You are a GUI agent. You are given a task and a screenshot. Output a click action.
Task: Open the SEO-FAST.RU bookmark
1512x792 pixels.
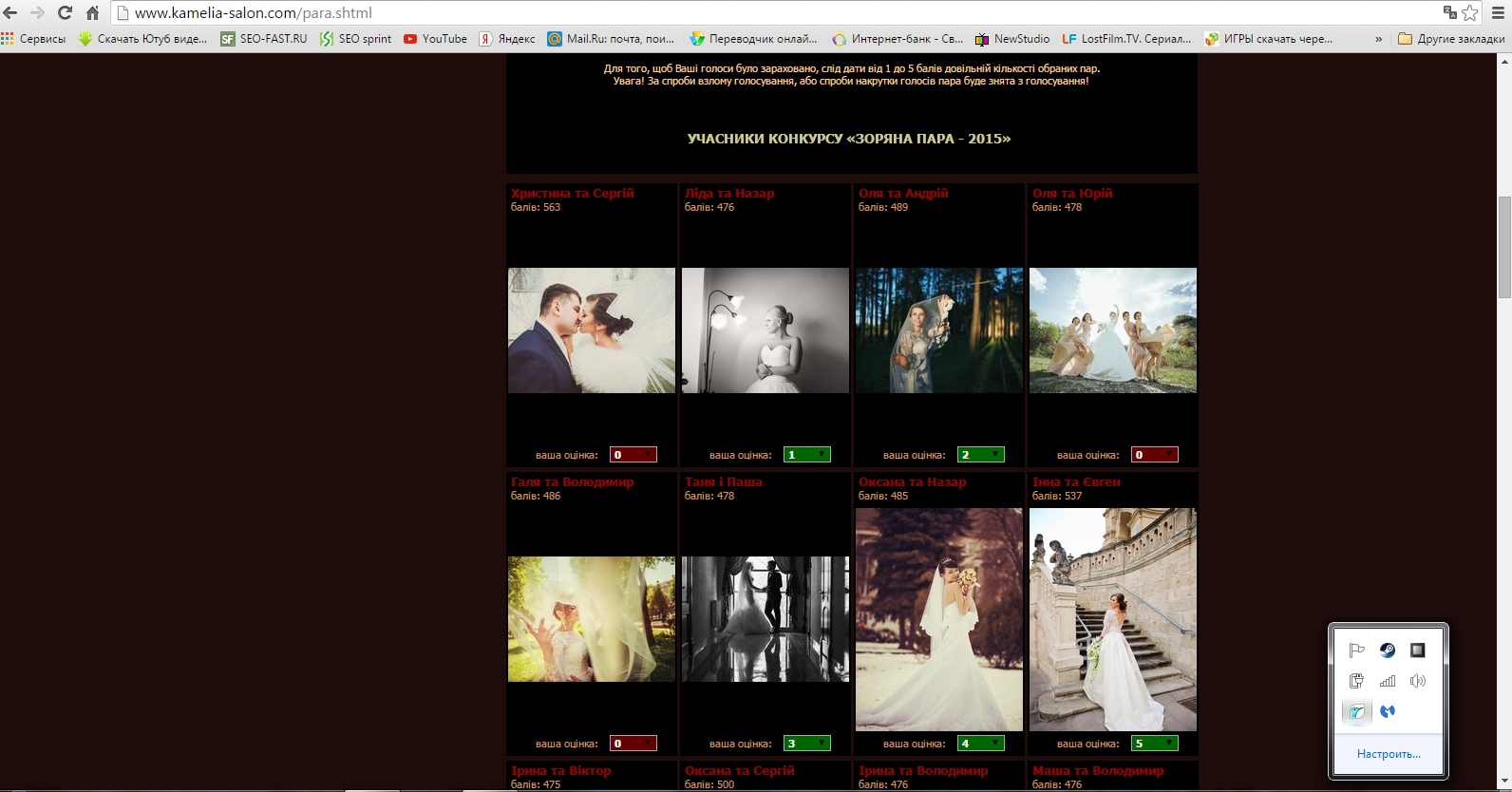pyautogui.click(x=264, y=39)
